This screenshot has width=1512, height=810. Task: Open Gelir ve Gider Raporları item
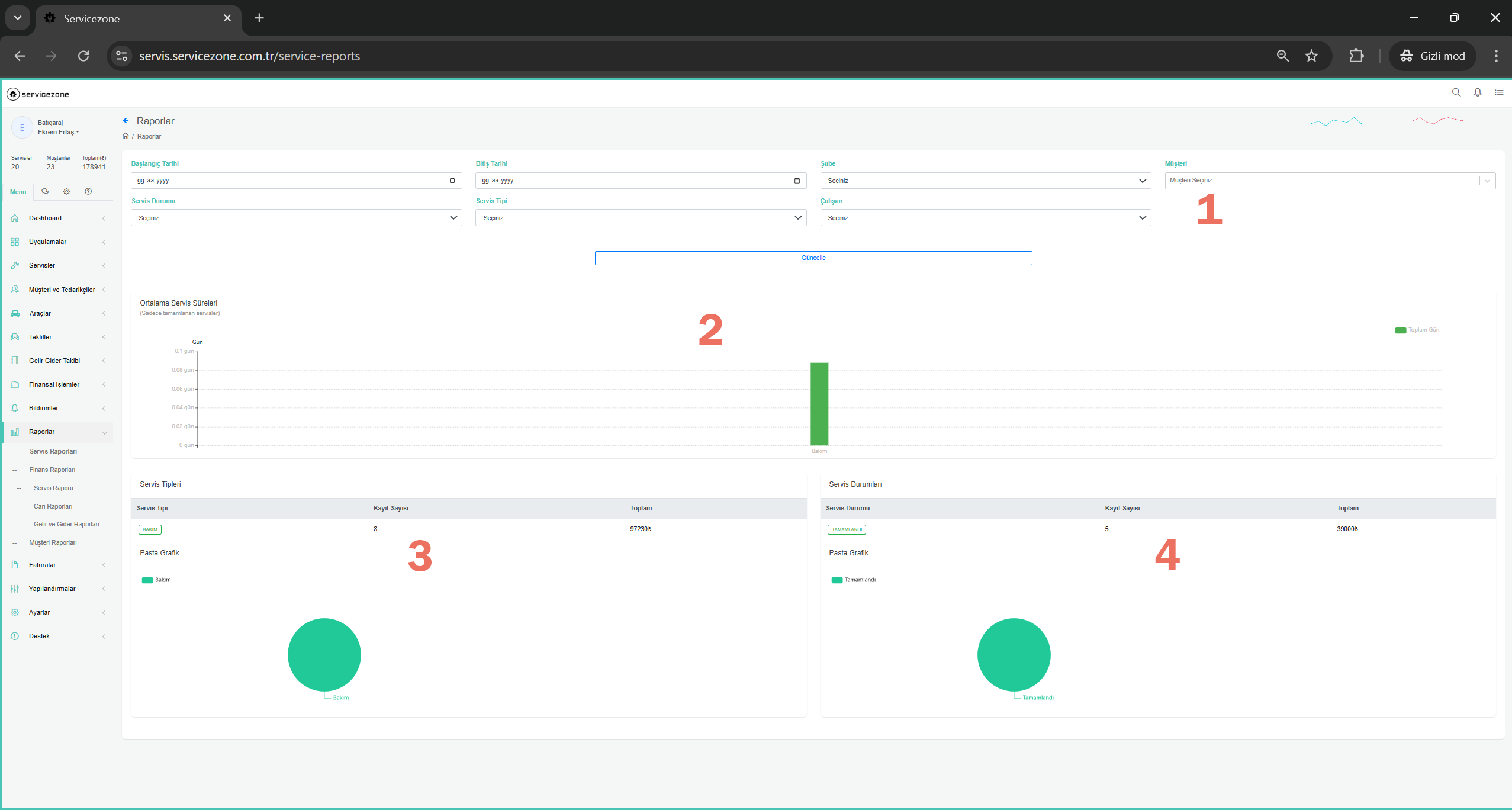[66, 524]
